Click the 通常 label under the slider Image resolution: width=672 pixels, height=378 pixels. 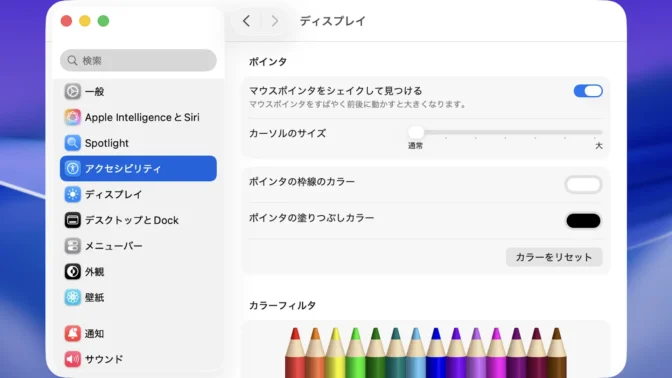coord(415,146)
